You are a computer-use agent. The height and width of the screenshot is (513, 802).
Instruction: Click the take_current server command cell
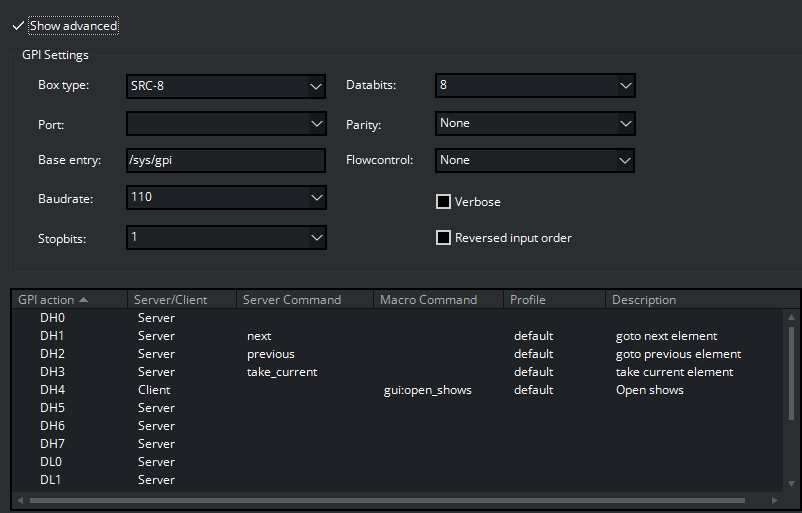point(282,372)
